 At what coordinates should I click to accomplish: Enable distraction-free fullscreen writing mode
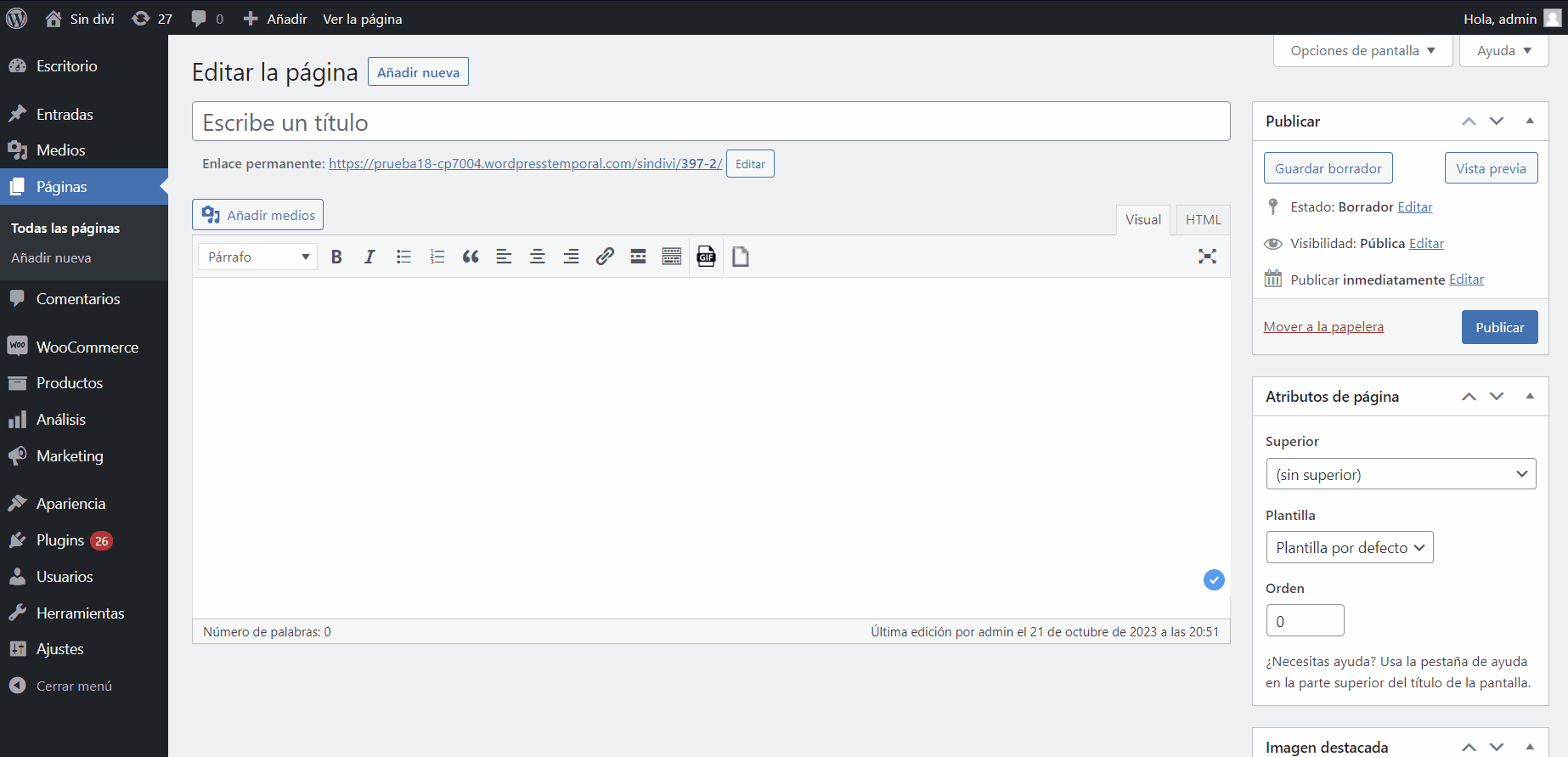[x=1207, y=257]
